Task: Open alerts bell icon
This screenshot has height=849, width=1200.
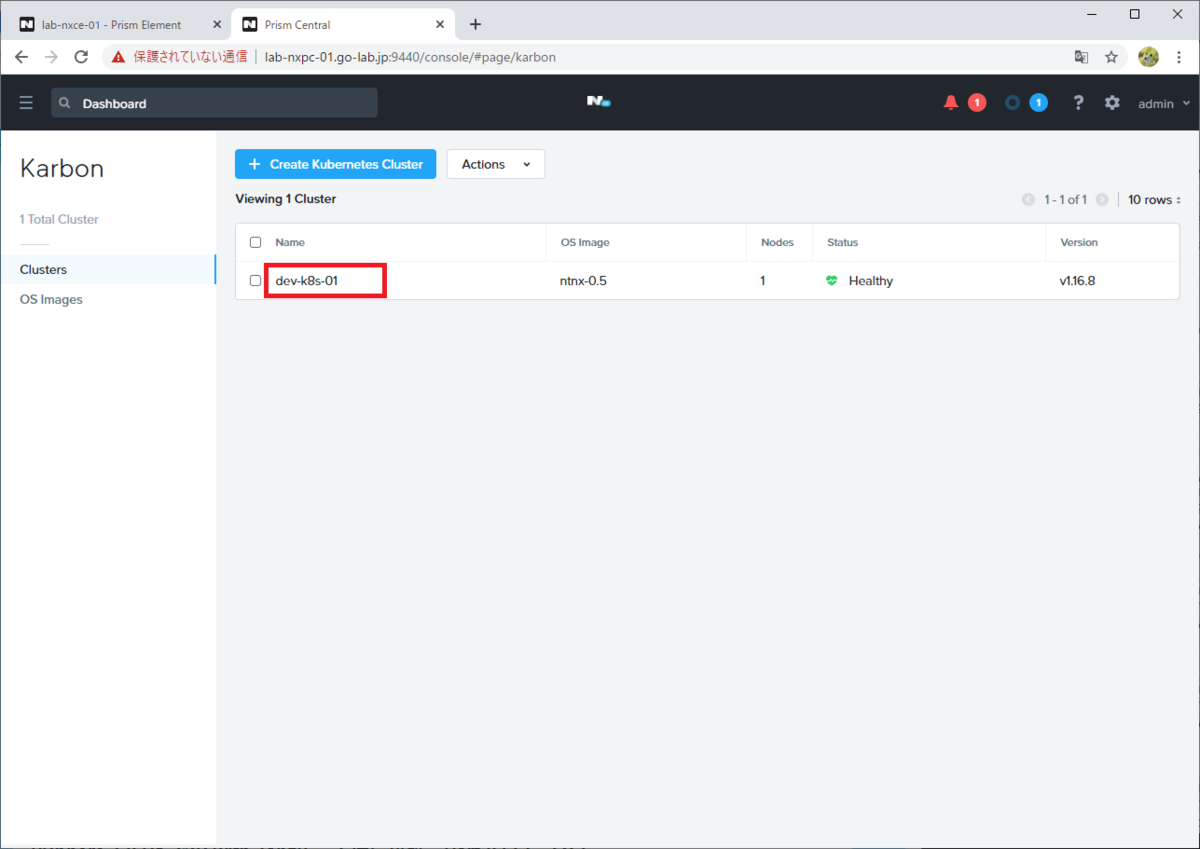Action: coord(951,103)
